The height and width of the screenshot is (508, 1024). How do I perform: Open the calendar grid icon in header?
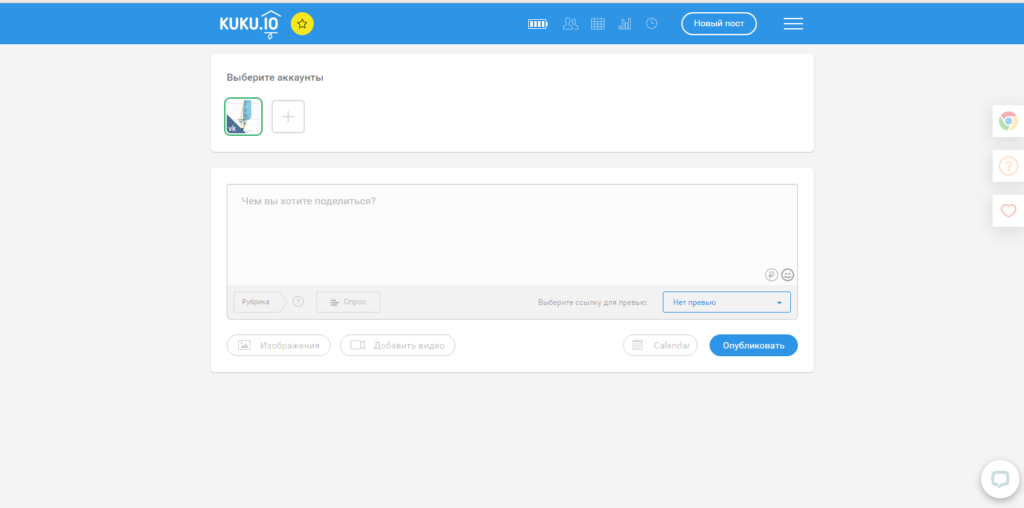(x=598, y=23)
